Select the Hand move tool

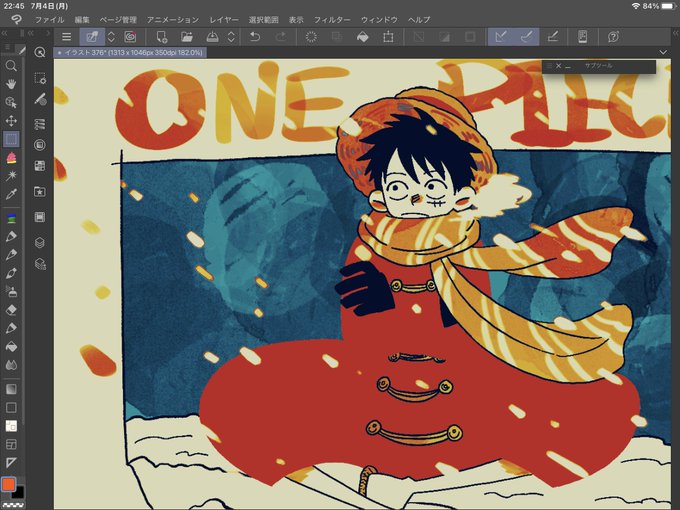[x=11, y=84]
